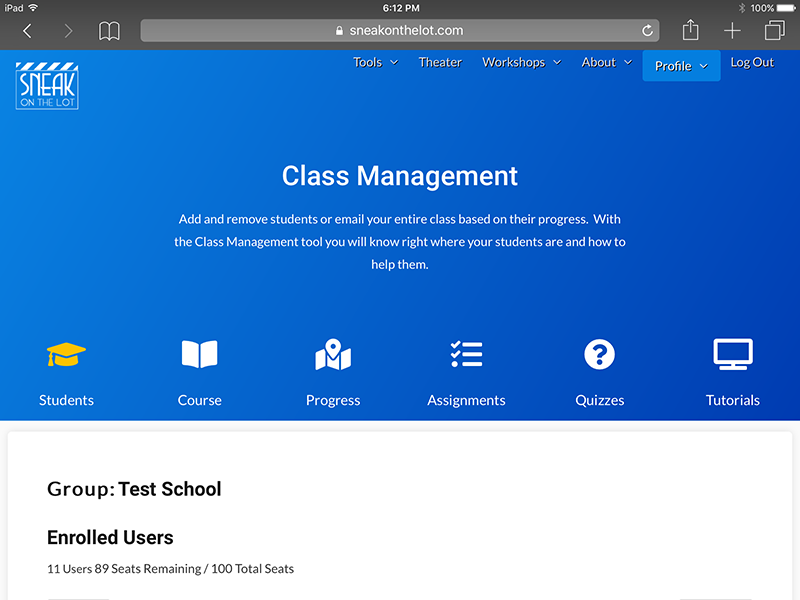The width and height of the screenshot is (800, 600).
Task: Tap the battery indicator in status bar
Action: pos(786,8)
